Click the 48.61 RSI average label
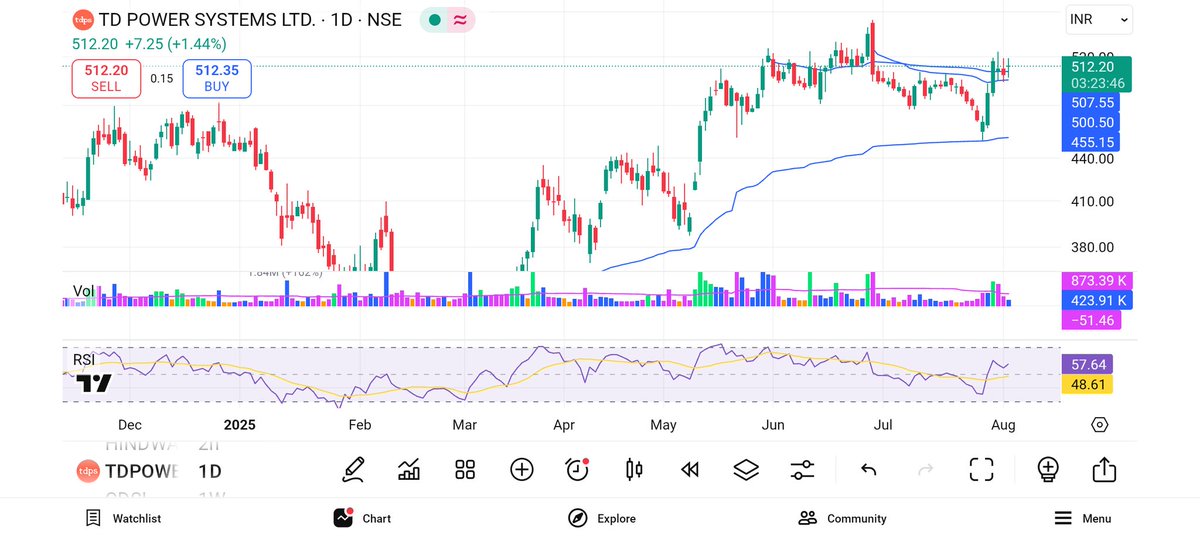 (x=1088, y=384)
